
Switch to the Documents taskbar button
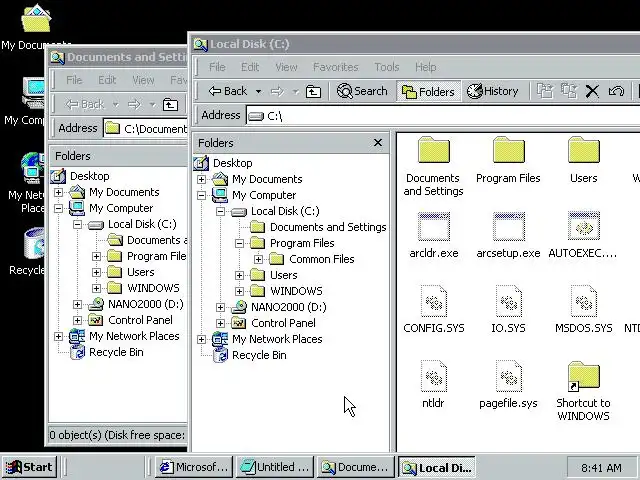356,467
